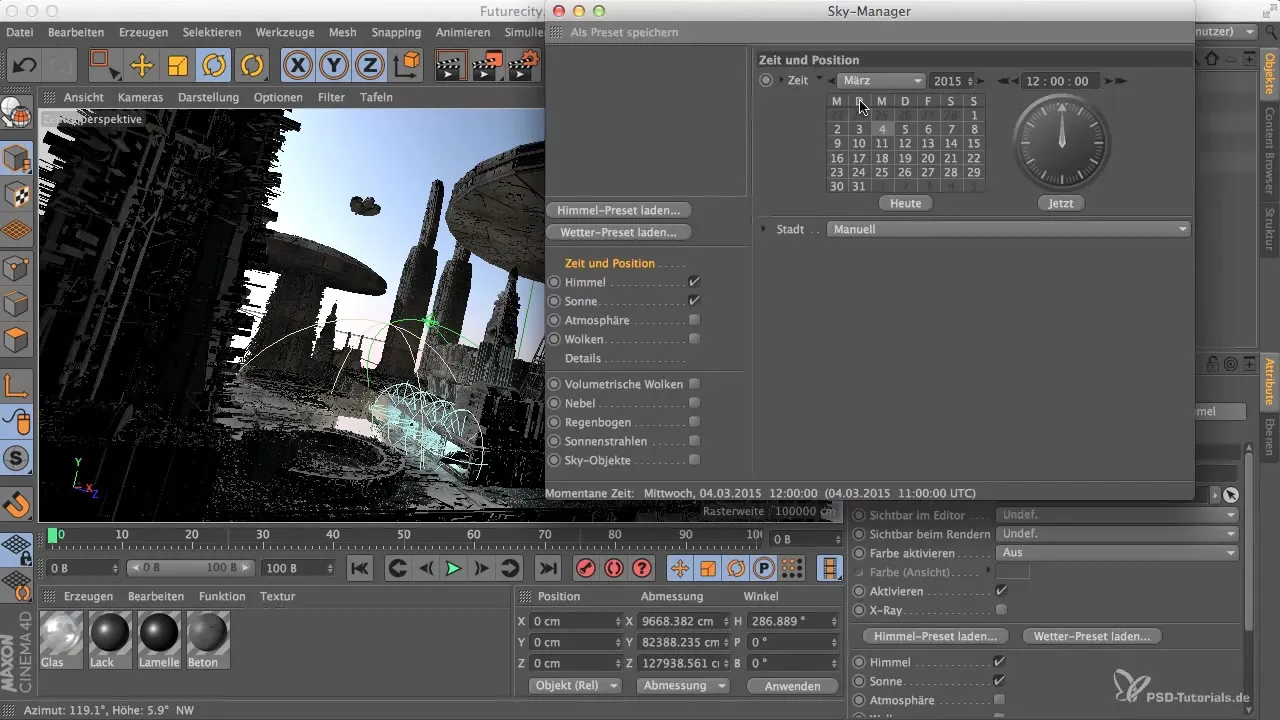Click the Jetzt button
The height and width of the screenshot is (720, 1280).
pos(1061,203)
